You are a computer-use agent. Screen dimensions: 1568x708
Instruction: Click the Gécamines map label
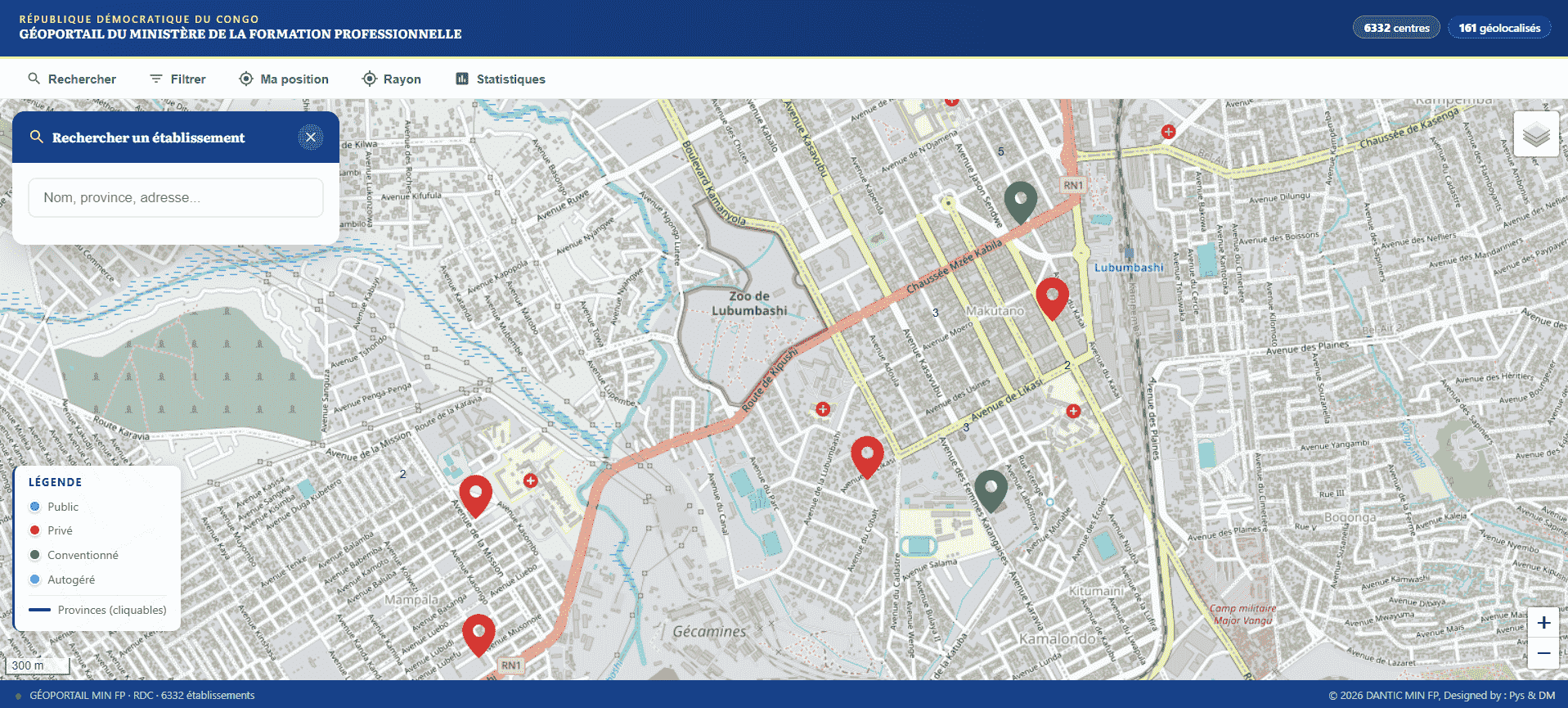click(x=709, y=632)
